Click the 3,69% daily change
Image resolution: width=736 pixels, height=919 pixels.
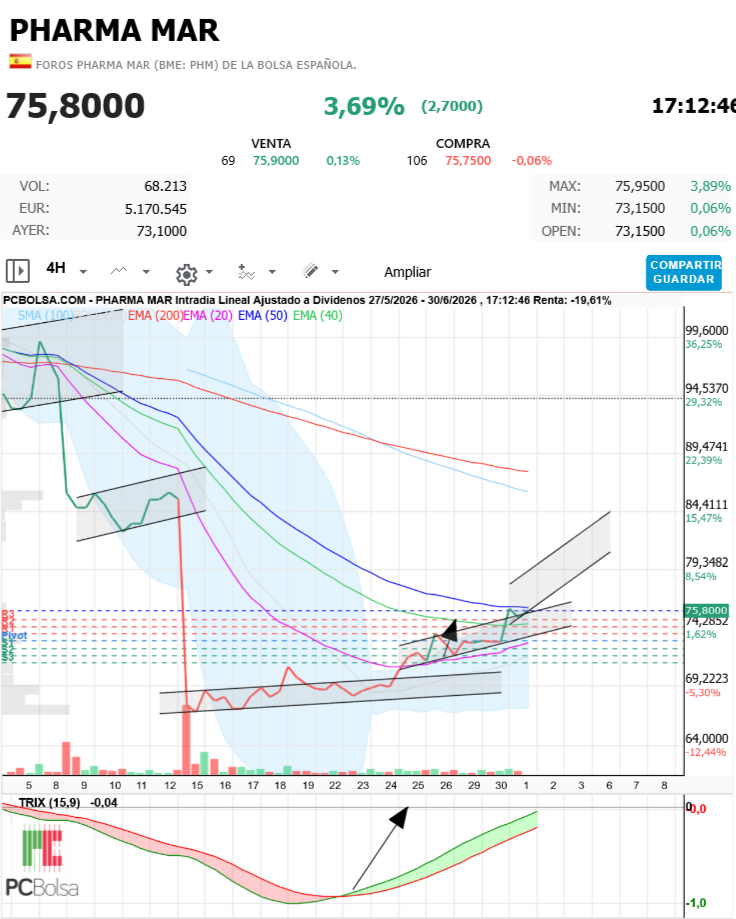(364, 106)
